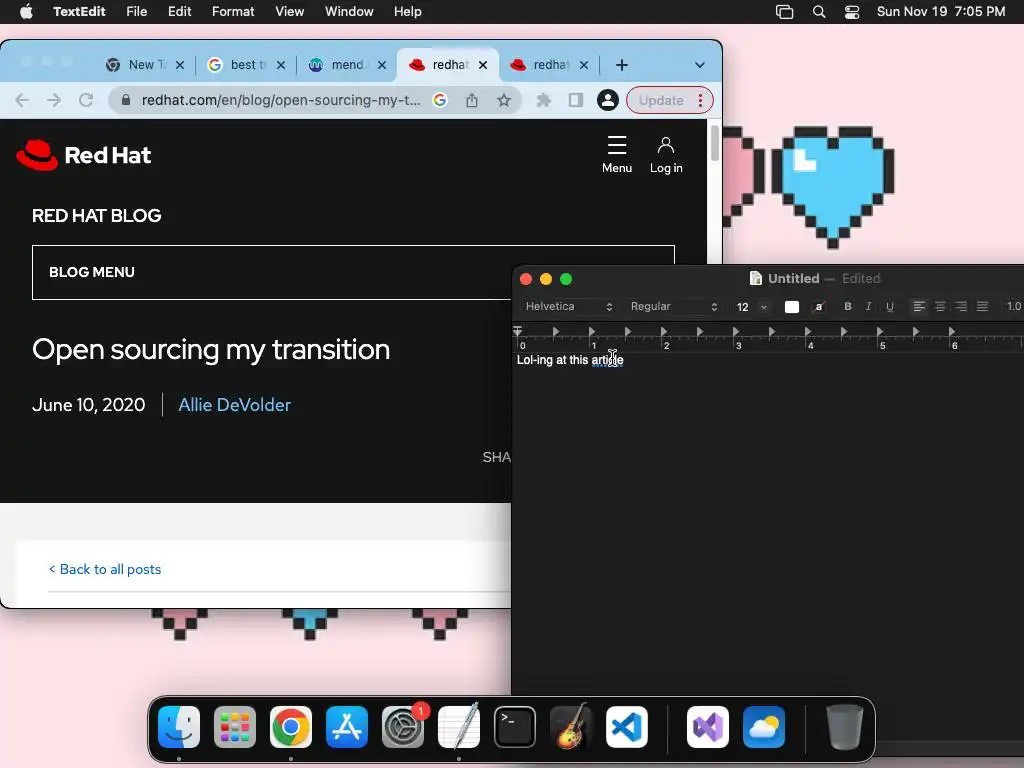Open App Store from the Dock
The height and width of the screenshot is (768, 1024).
(347, 727)
